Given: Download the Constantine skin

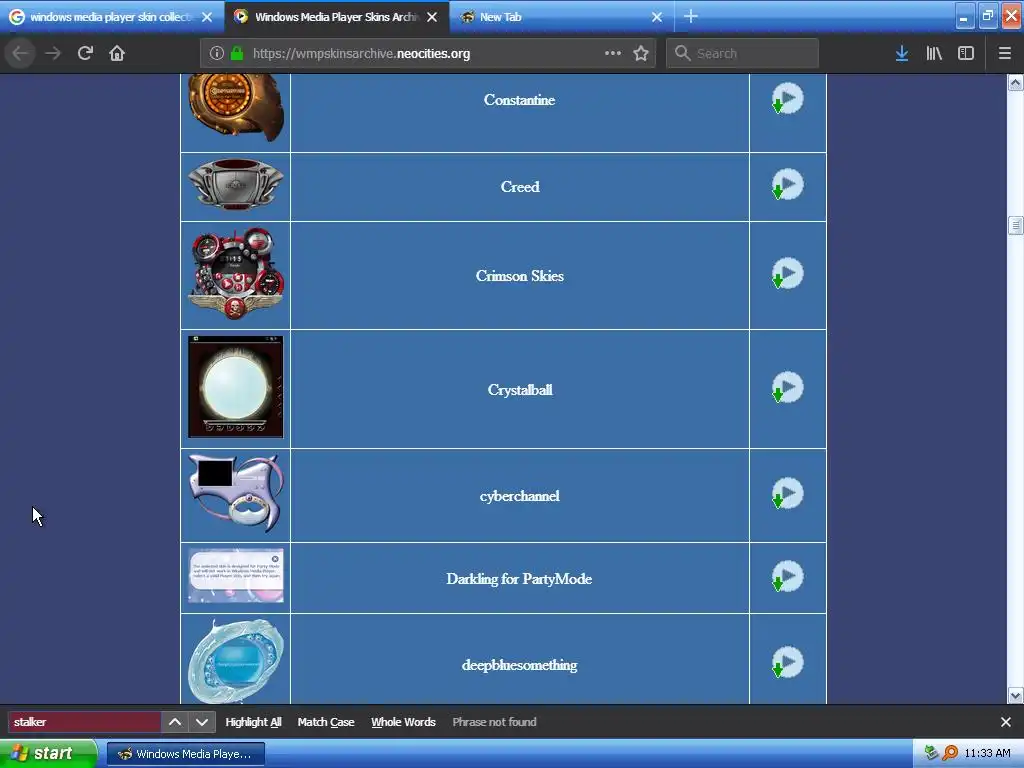Looking at the screenshot, I should tap(788, 99).
